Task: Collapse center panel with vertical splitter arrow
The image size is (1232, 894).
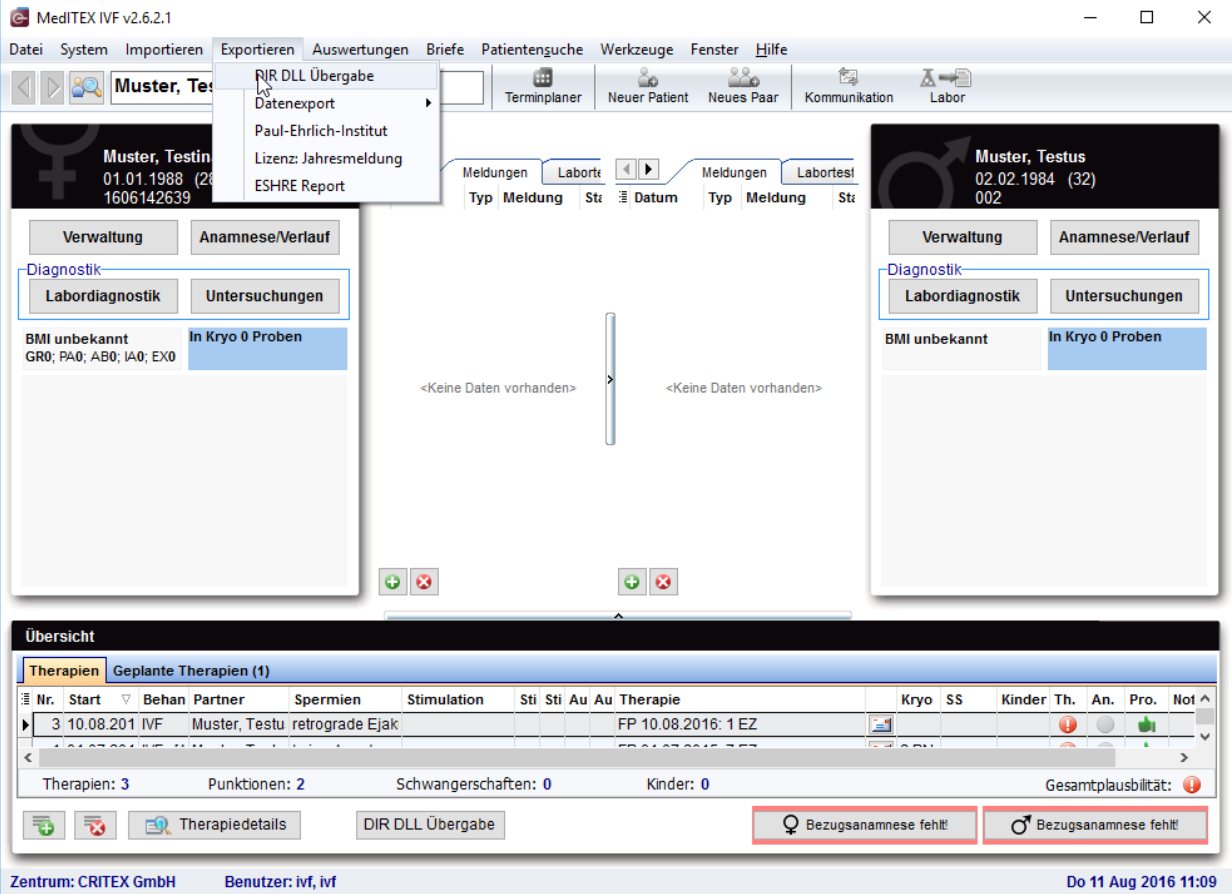Action: pyautogui.click(x=610, y=379)
